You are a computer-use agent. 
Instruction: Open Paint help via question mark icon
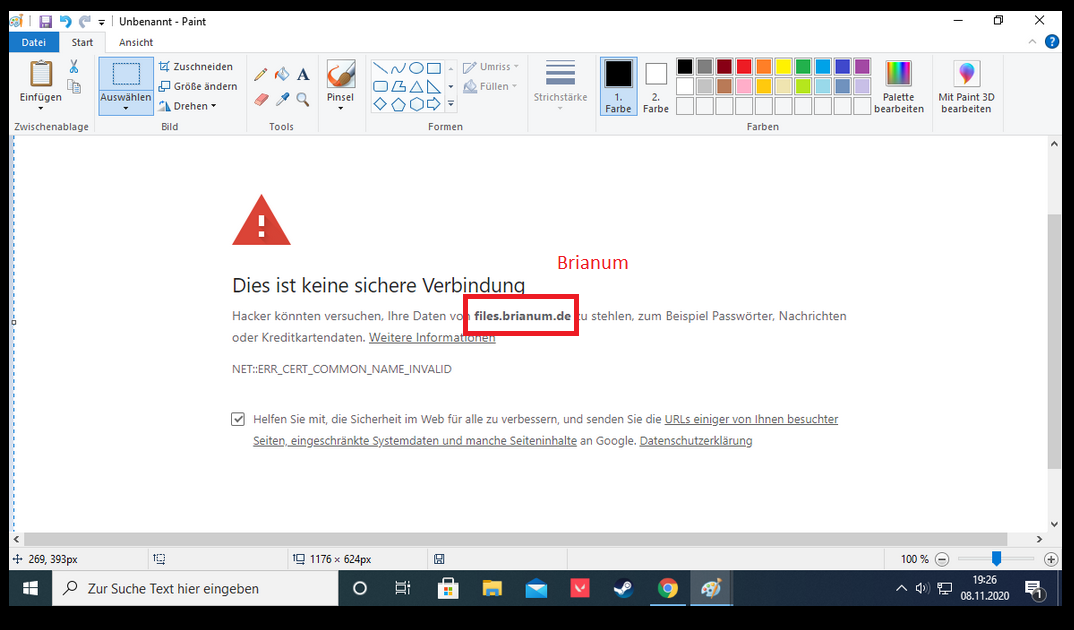click(x=1052, y=42)
